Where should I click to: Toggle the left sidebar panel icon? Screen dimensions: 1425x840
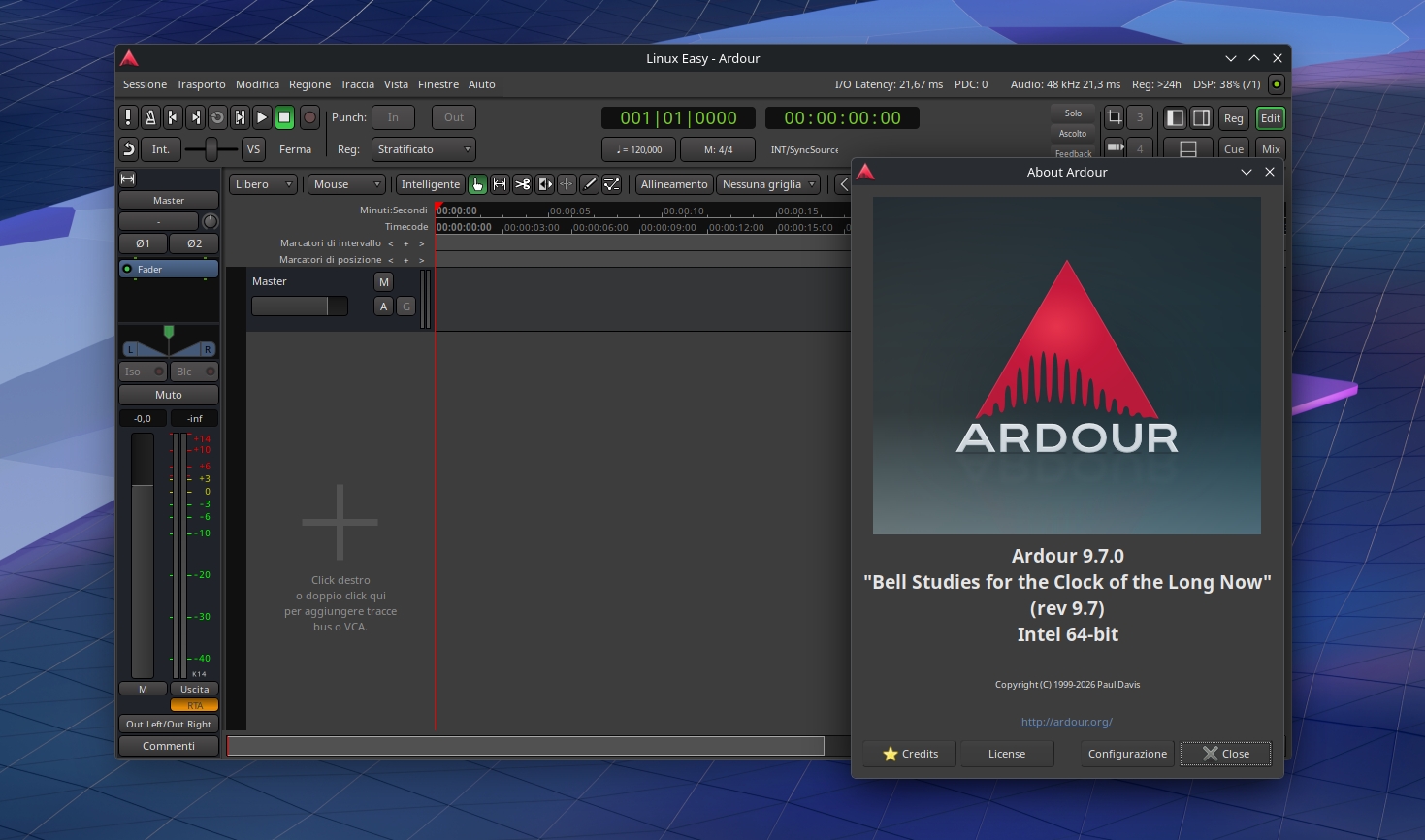click(x=1175, y=117)
